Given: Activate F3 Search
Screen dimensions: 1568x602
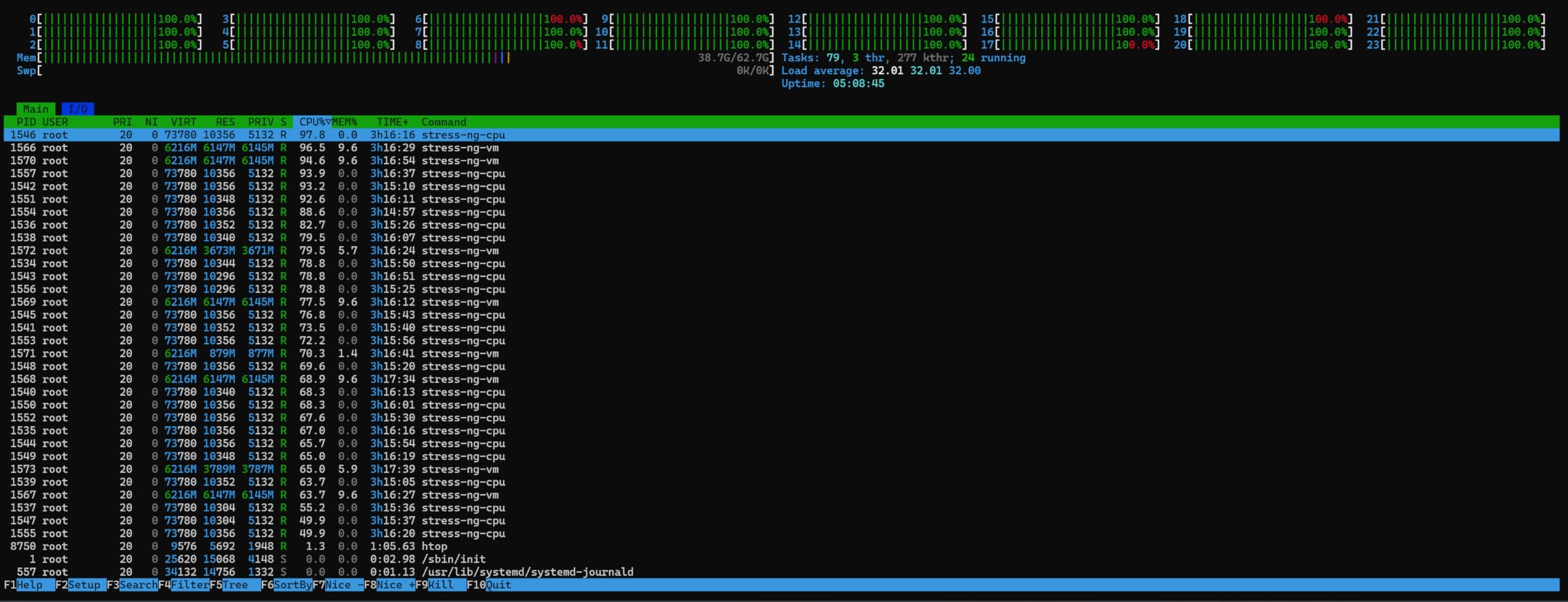Looking at the screenshot, I should click(x=133, y=585).
